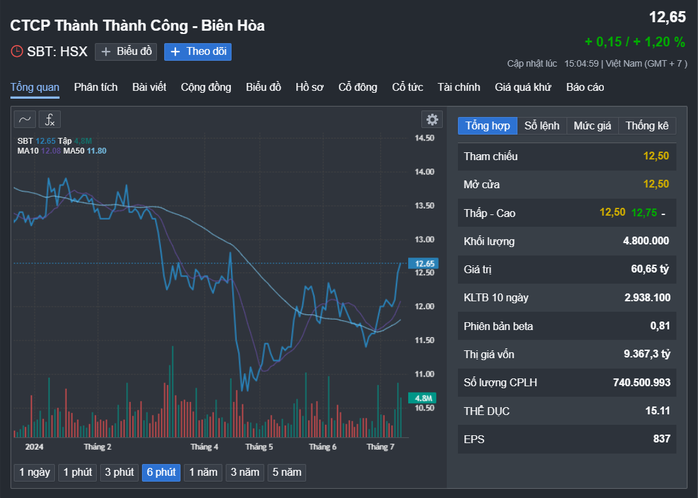Click the Phiên bản beta value 0,81
This screenshot has width=698, height=498.
660,326
